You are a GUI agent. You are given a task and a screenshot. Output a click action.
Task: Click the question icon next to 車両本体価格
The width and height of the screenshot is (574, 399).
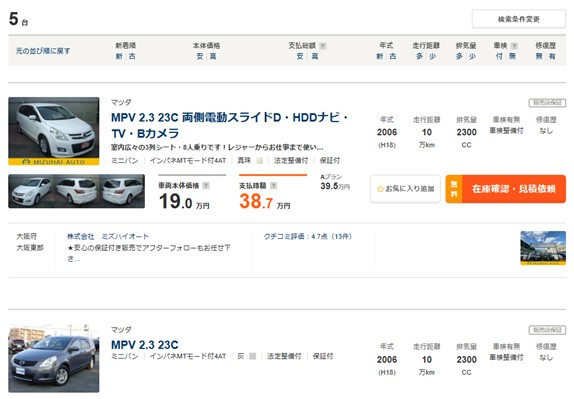pyautogui.click(x=206, y=186)
